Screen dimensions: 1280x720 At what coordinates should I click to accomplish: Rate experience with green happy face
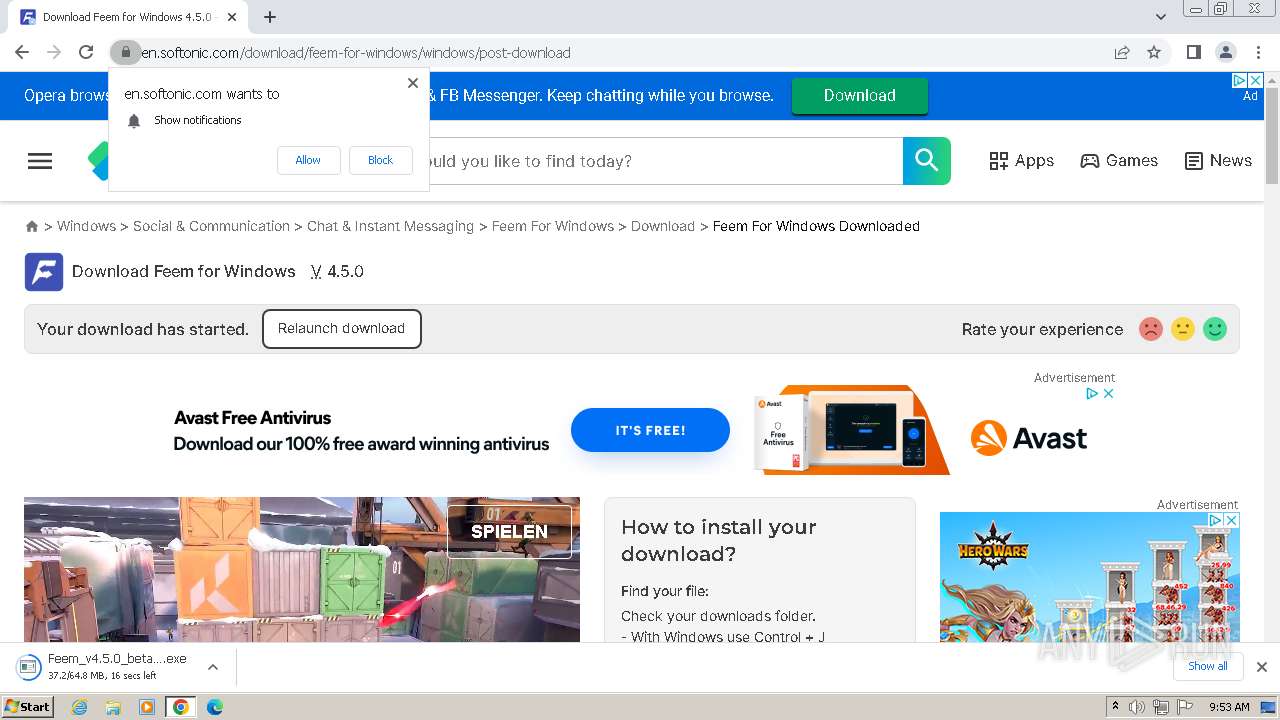(x=1215, y=329)
